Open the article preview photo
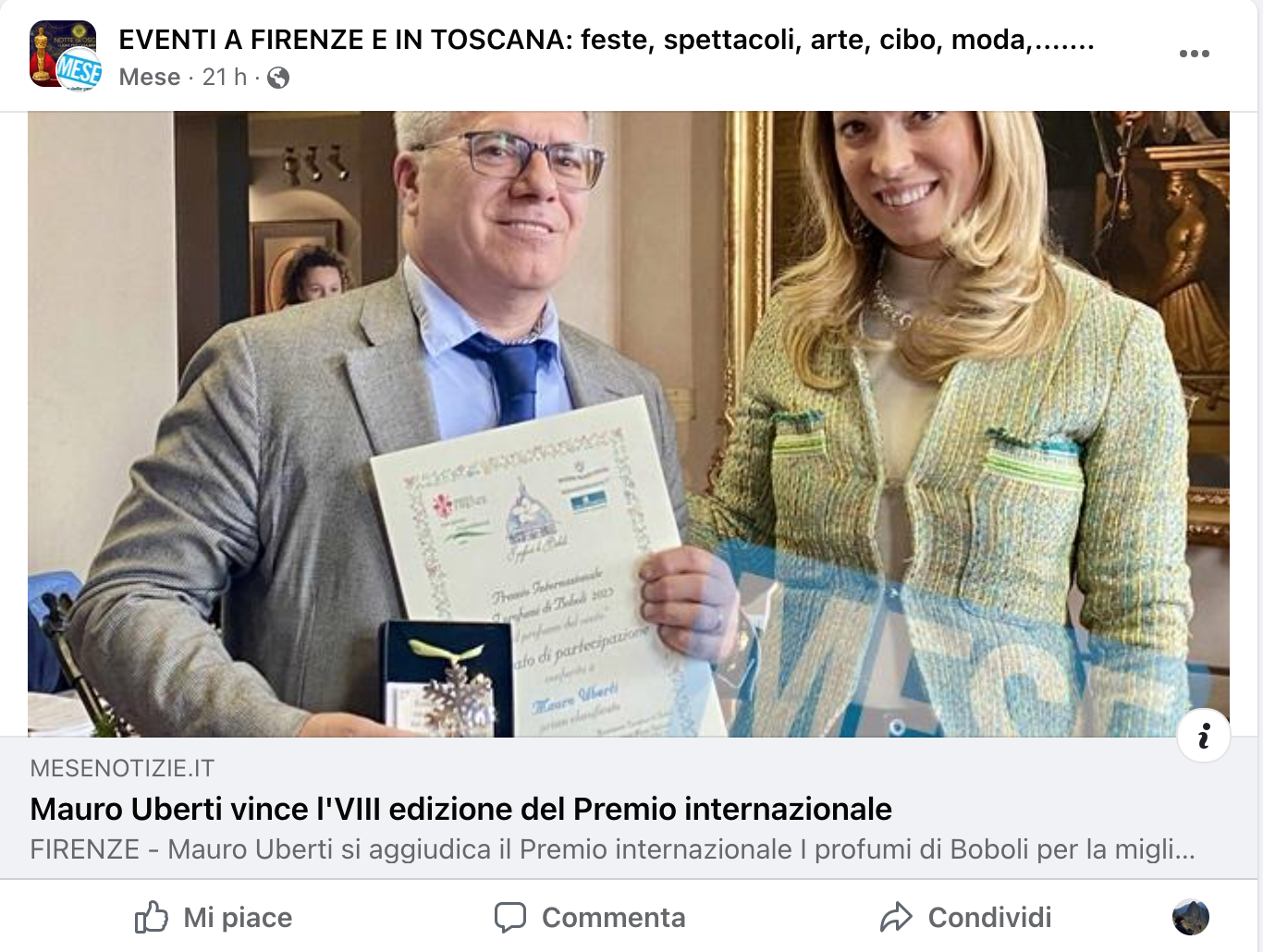This screenshot has height=952, width=1263. pyautogui.click(x=629, y=423)
